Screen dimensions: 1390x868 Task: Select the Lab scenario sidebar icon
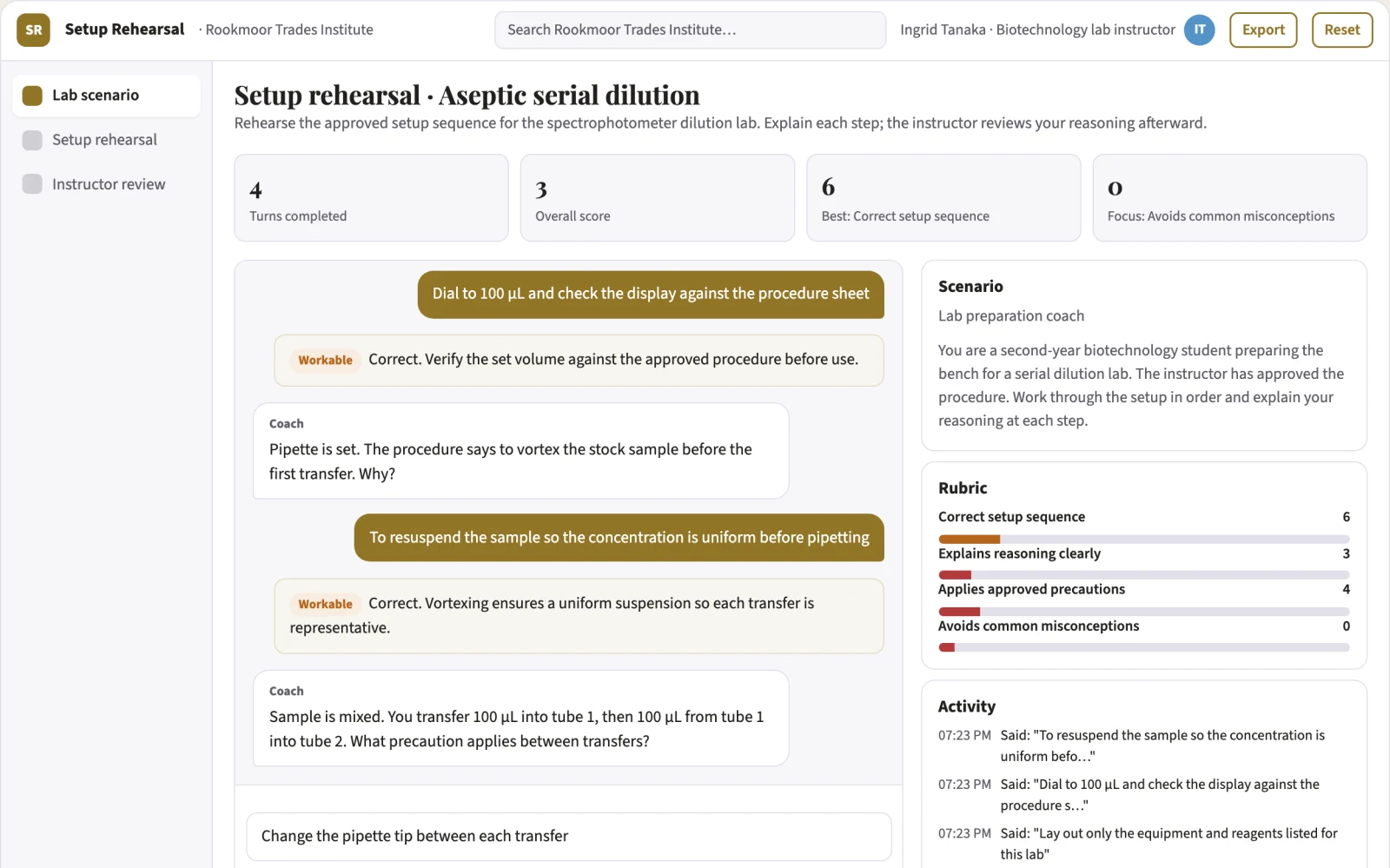click(32, 96)
